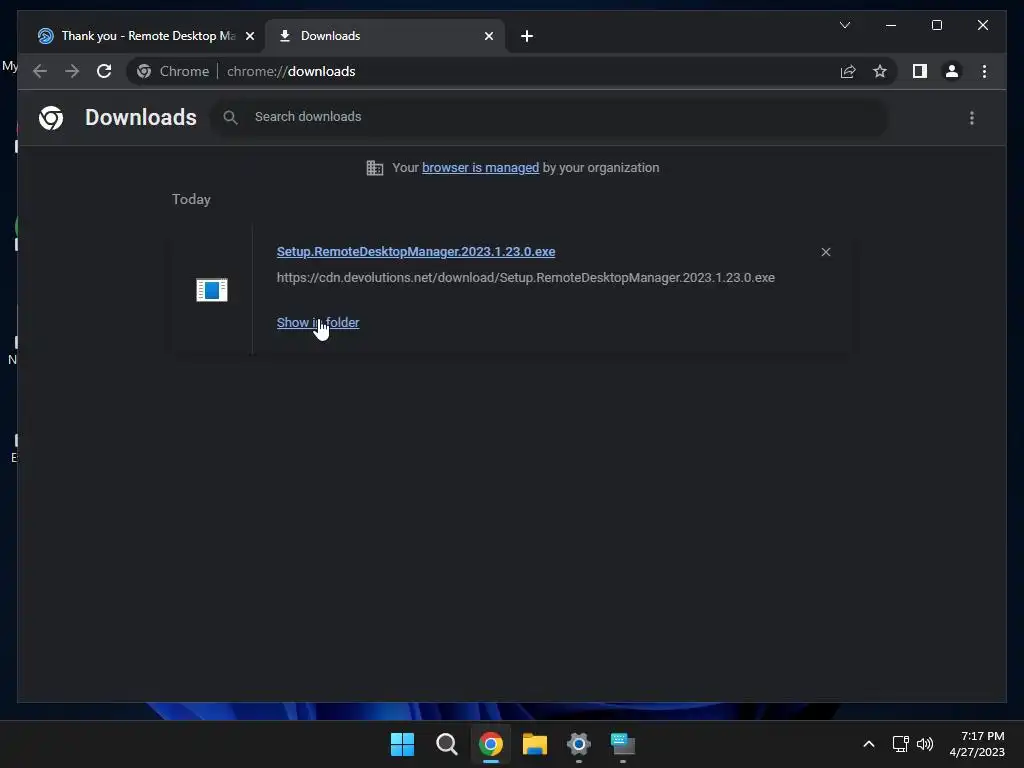The width and height of the screenshot is (1024, 768).
Task: Open Setup.RemoteDesktopManager.2023.1.23.0.exe file link
Action: (415, 251)
